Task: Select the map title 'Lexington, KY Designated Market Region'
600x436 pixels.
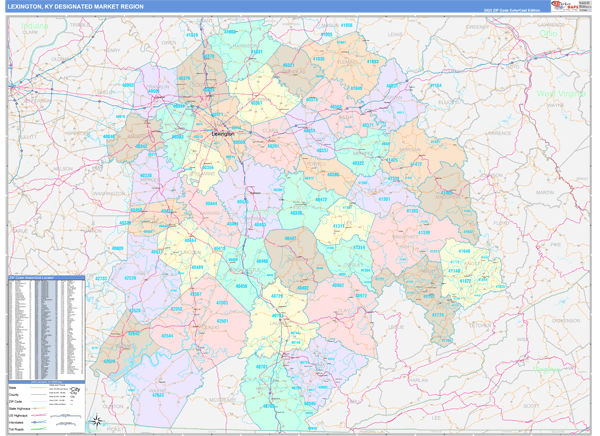Action: [75, 7]
